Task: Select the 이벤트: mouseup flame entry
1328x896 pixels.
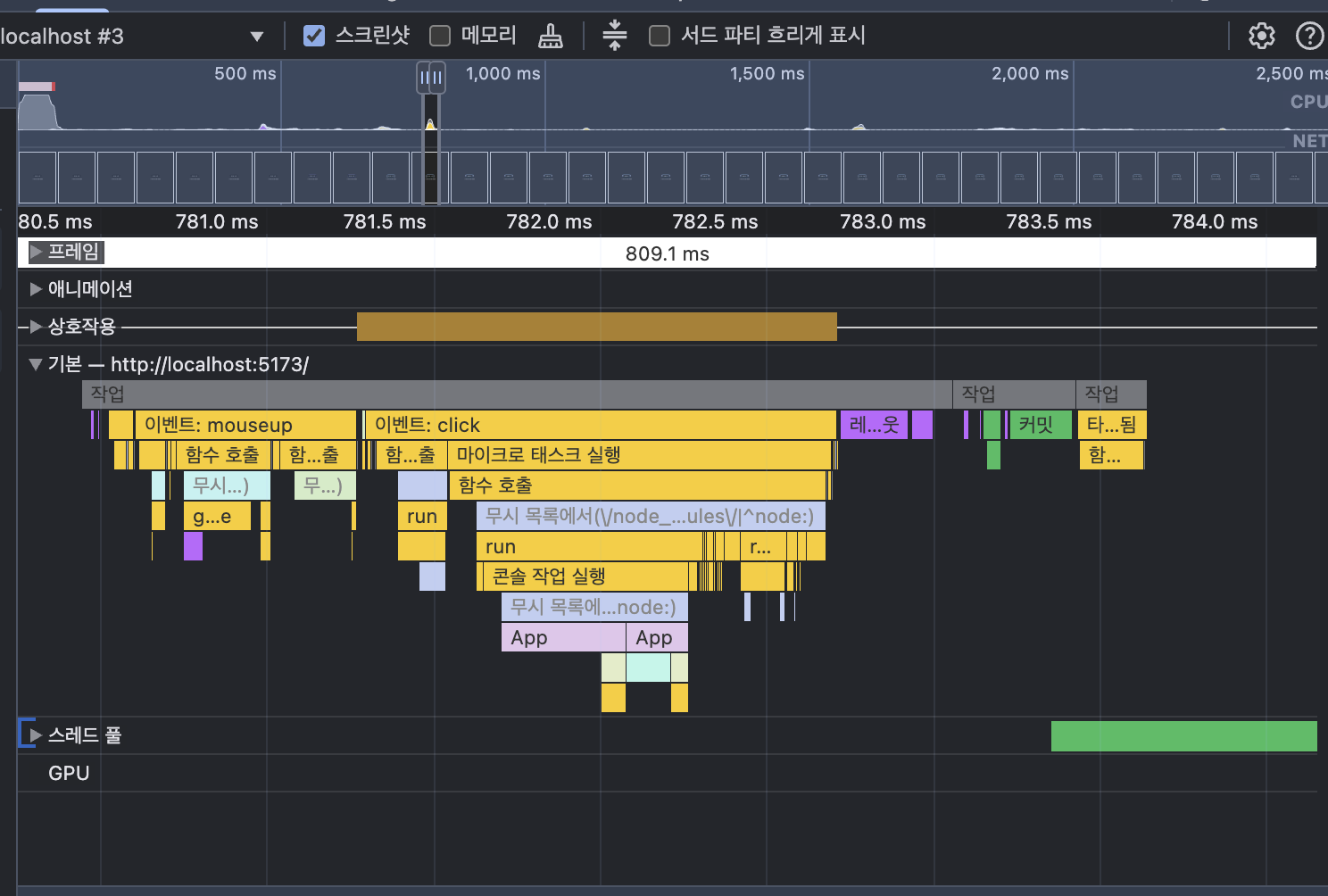Action: coord(245,425)
